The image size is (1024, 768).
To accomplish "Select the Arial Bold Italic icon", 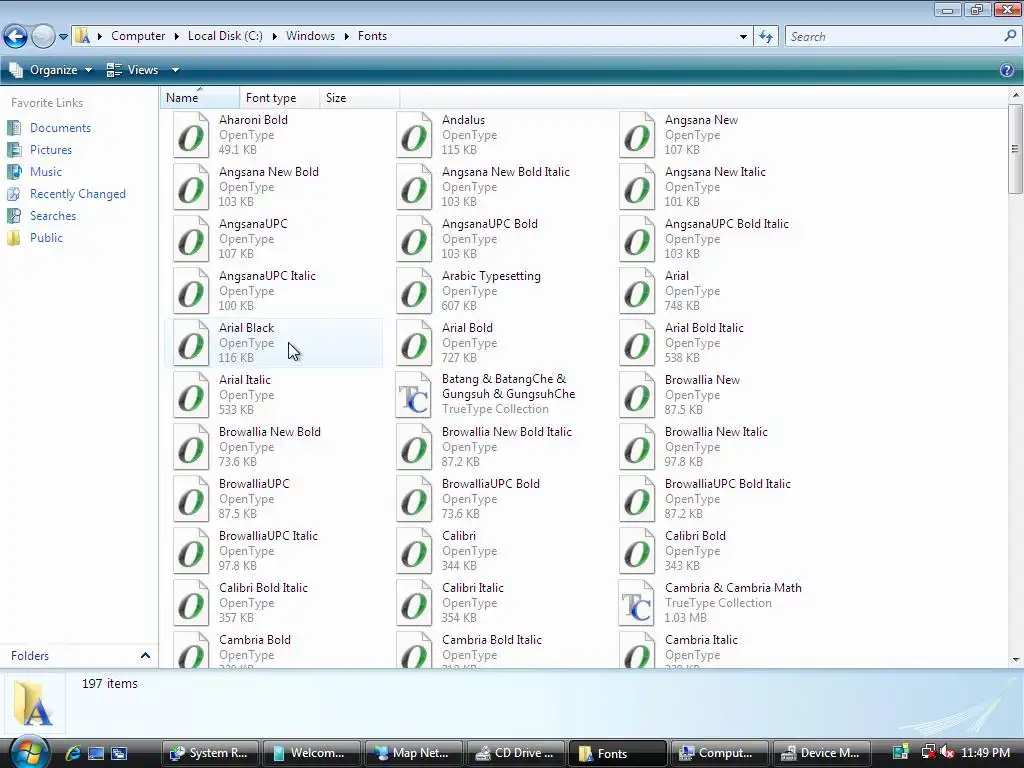I will point(637,343).
